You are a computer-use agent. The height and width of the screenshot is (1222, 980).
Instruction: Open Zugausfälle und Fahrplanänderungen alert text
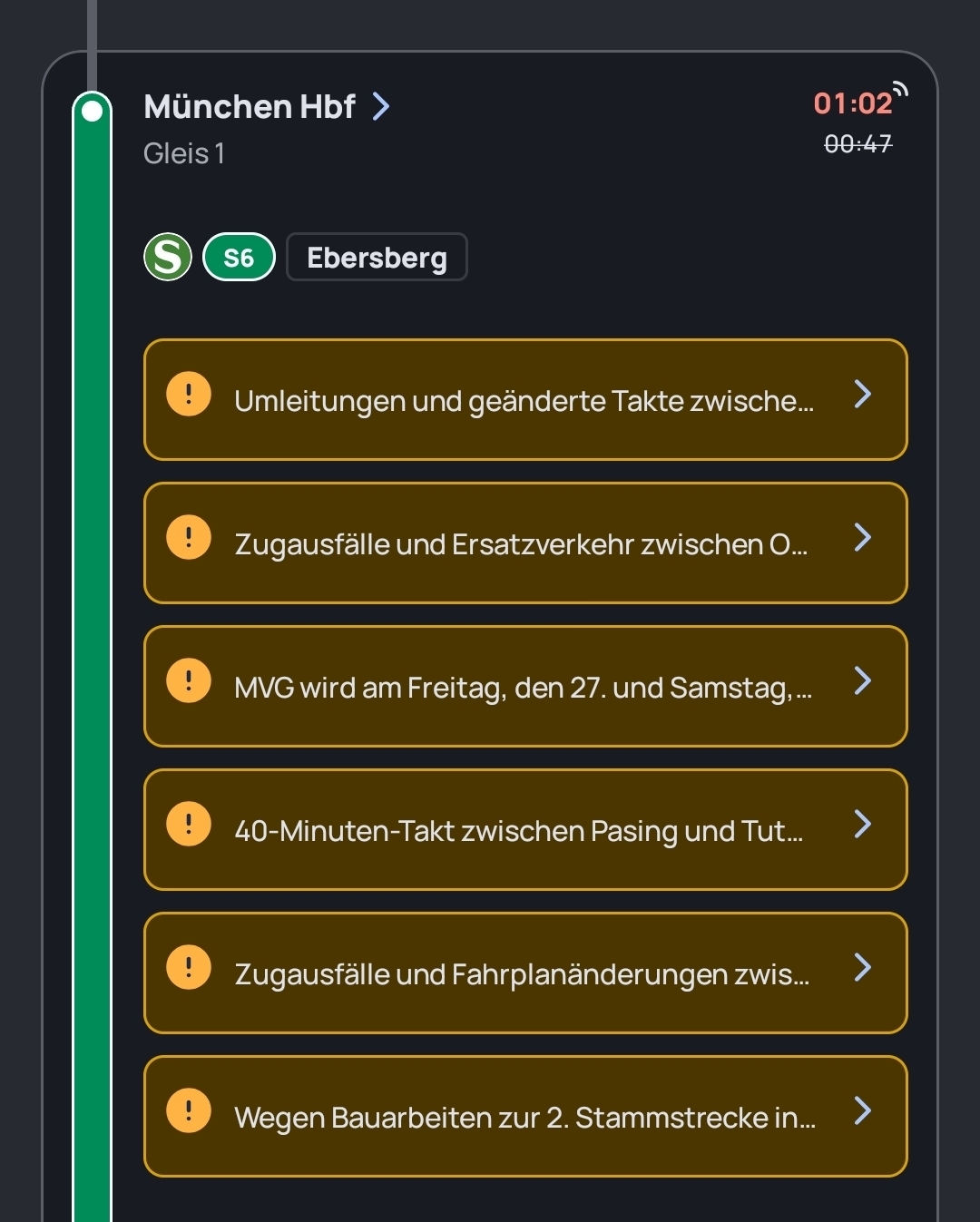click(522, 974)
